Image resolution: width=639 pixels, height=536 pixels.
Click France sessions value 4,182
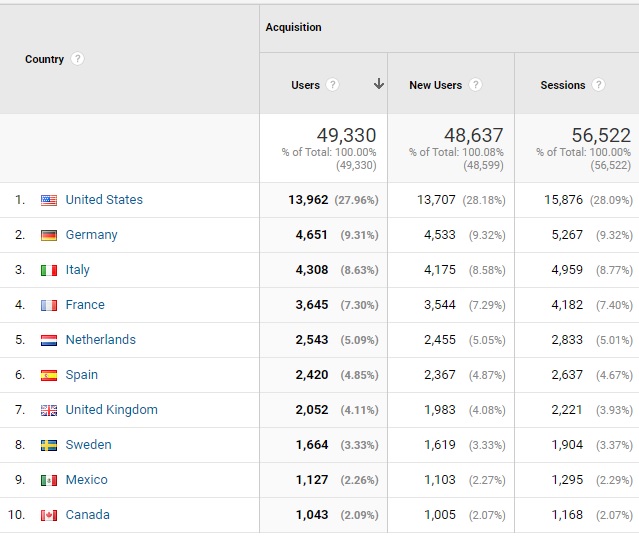(567, 305)
